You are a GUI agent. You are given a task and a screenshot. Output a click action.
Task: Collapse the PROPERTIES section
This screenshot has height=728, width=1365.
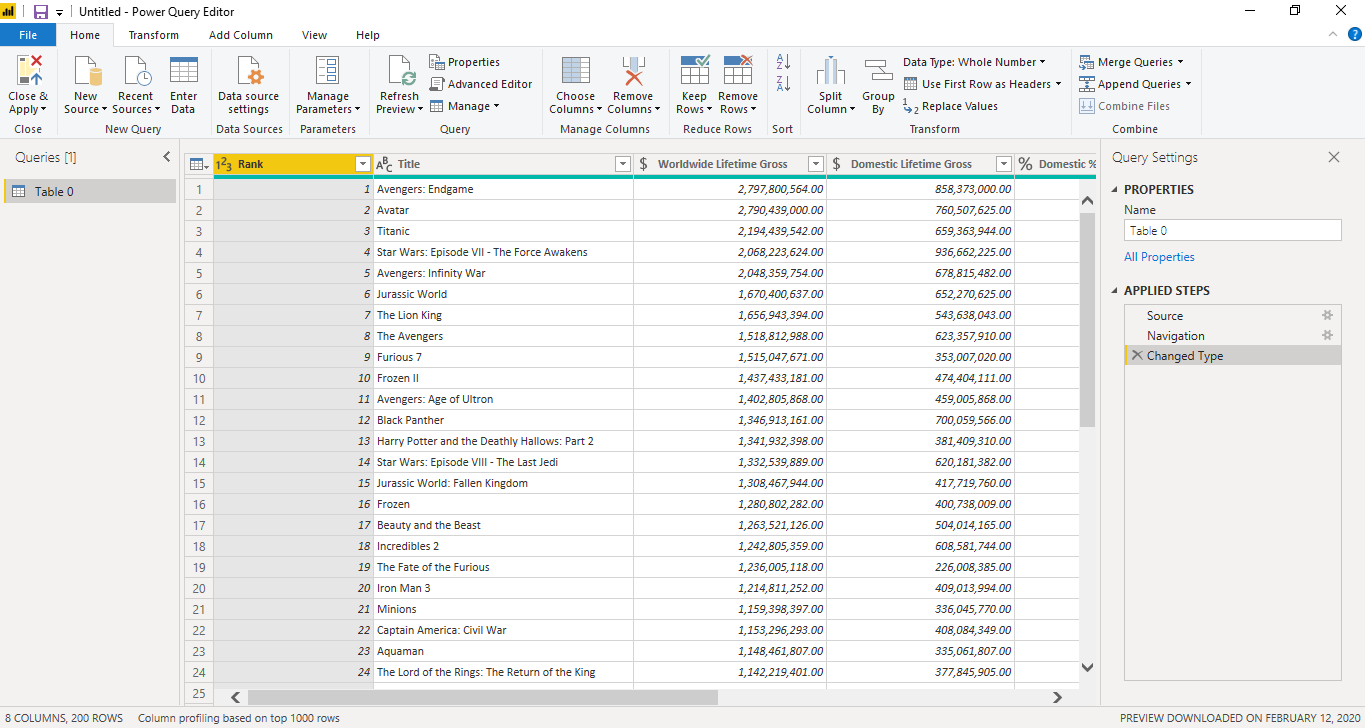coord(1116,190)
